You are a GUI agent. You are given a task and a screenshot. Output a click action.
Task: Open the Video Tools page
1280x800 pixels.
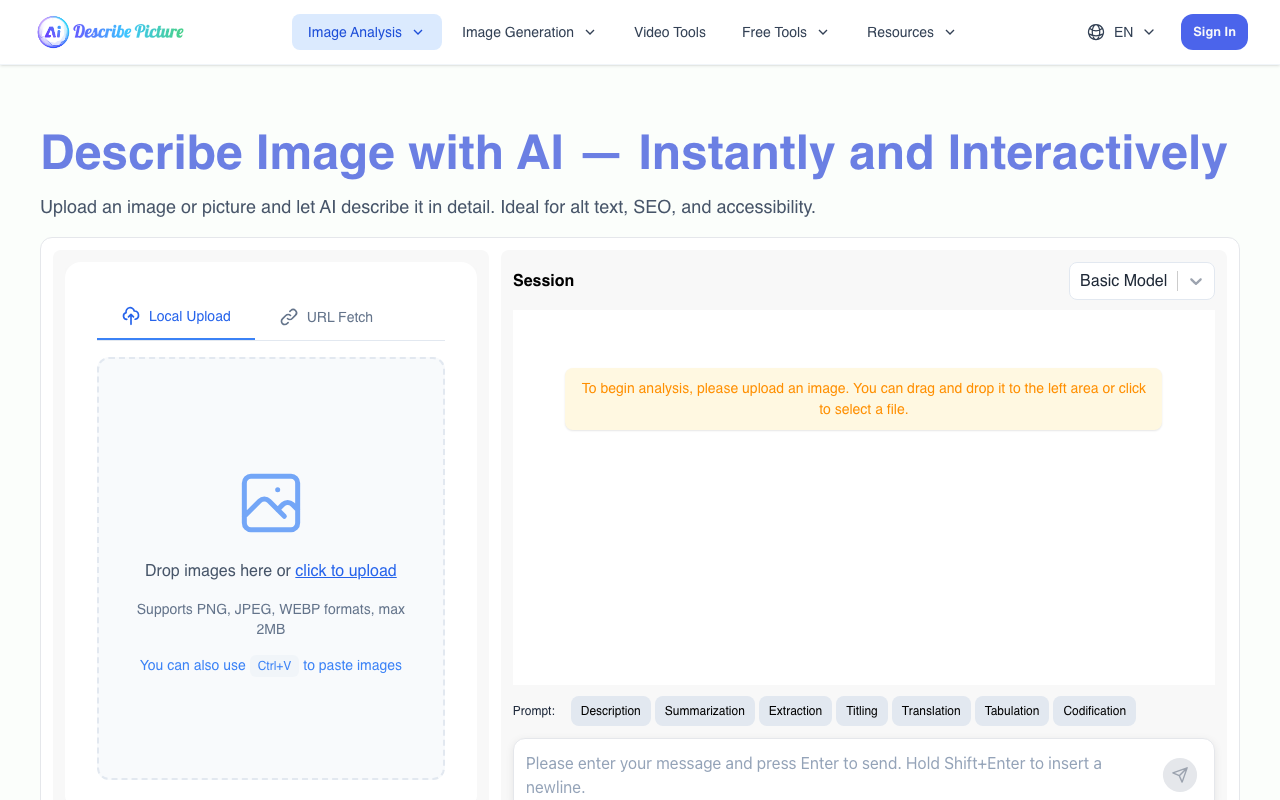coord(669,32)
